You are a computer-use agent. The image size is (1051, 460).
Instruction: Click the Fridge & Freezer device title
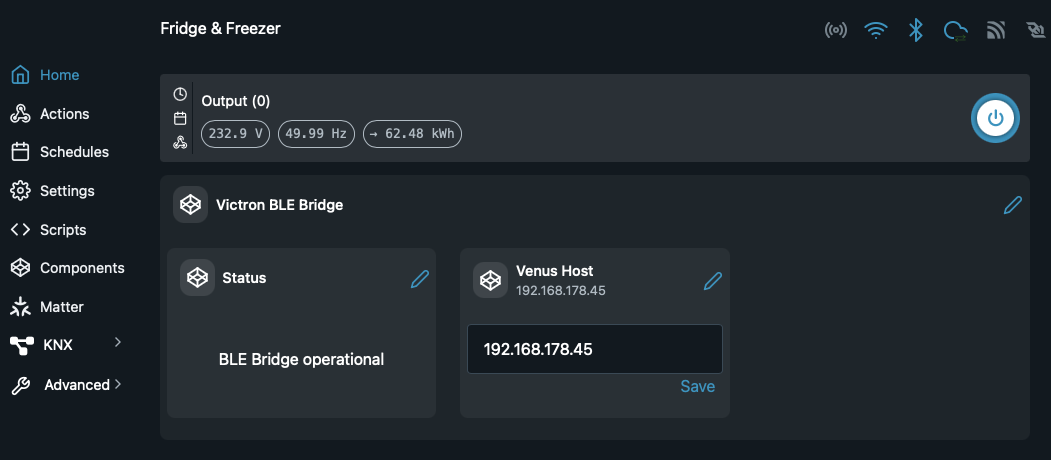point(221,29)
